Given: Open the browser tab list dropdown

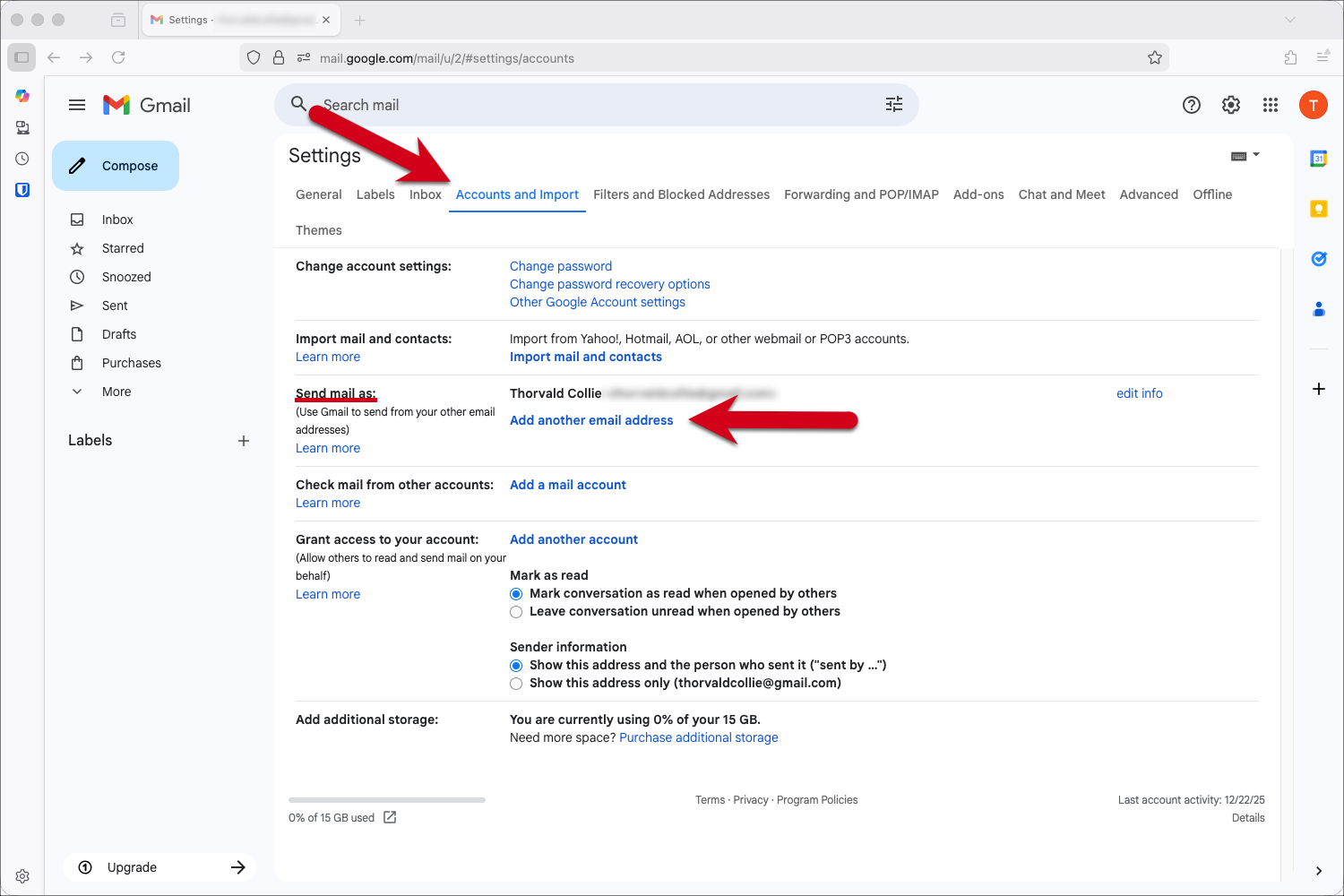Looking at the screenshot, I should (1290, 19).
